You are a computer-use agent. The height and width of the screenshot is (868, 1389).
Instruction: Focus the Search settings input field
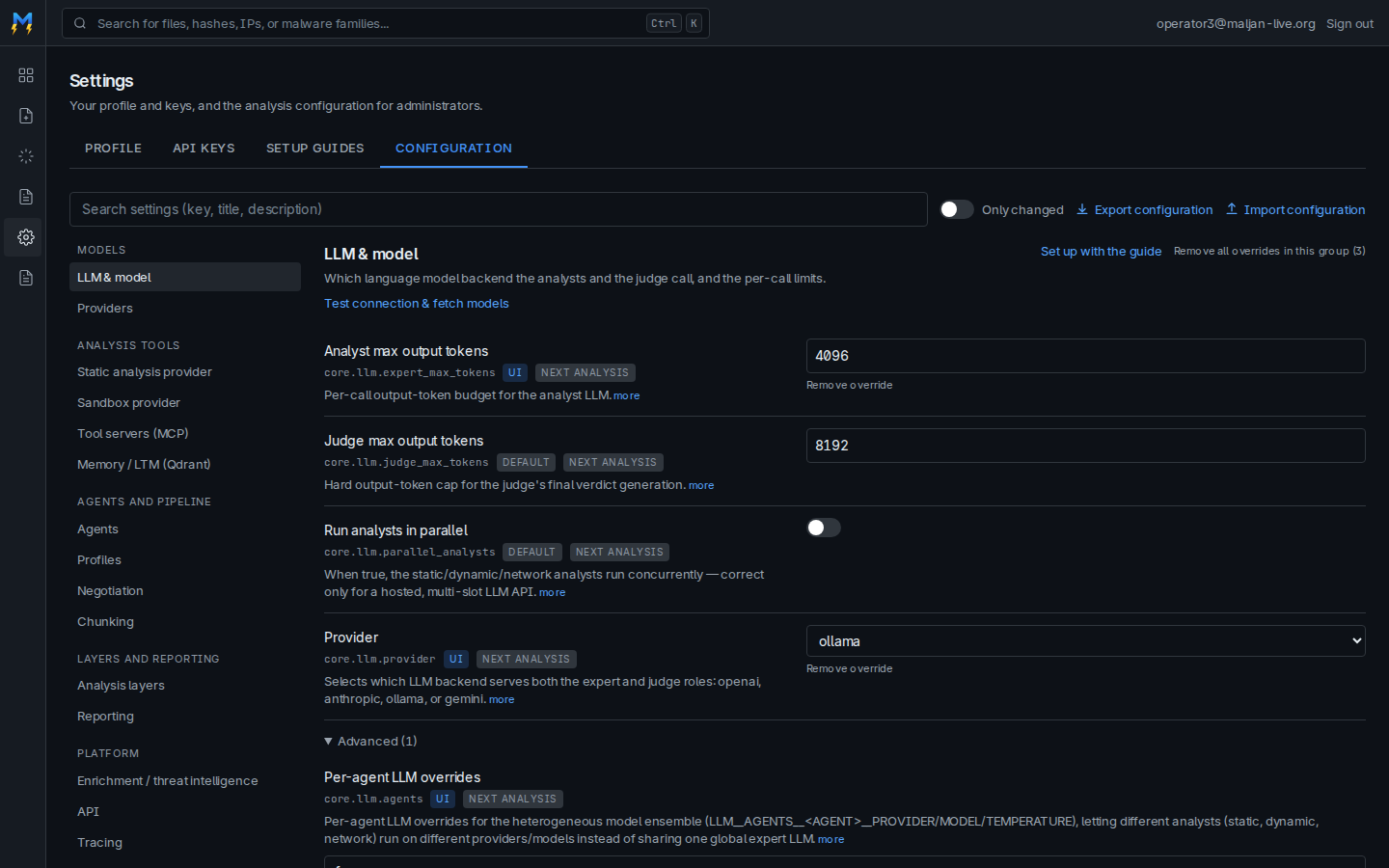[x=499, y=209]
